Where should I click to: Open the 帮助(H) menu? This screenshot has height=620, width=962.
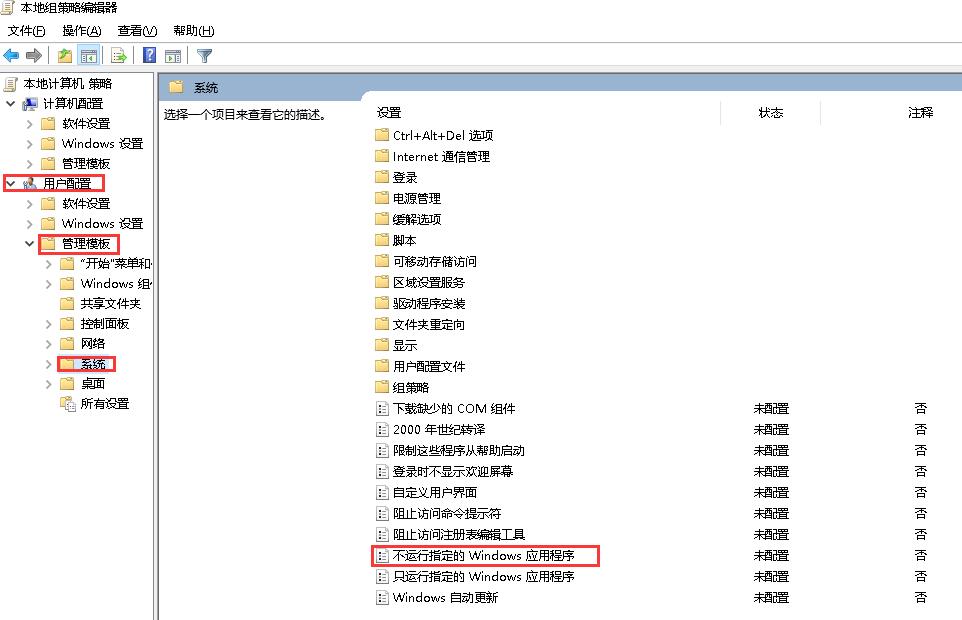tap(194, 31)
